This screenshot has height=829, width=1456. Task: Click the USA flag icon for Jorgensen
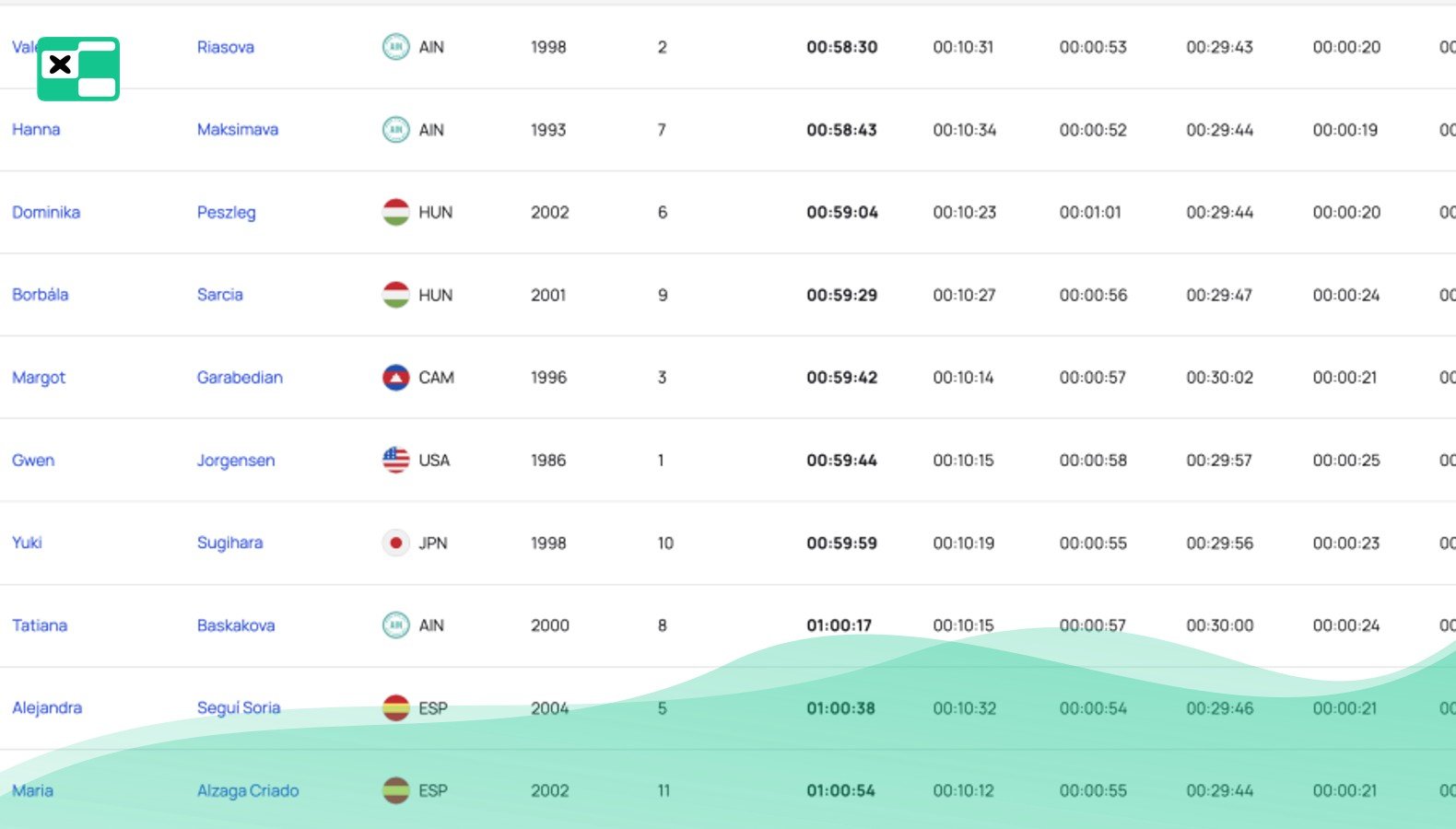[x=395, y=460]
